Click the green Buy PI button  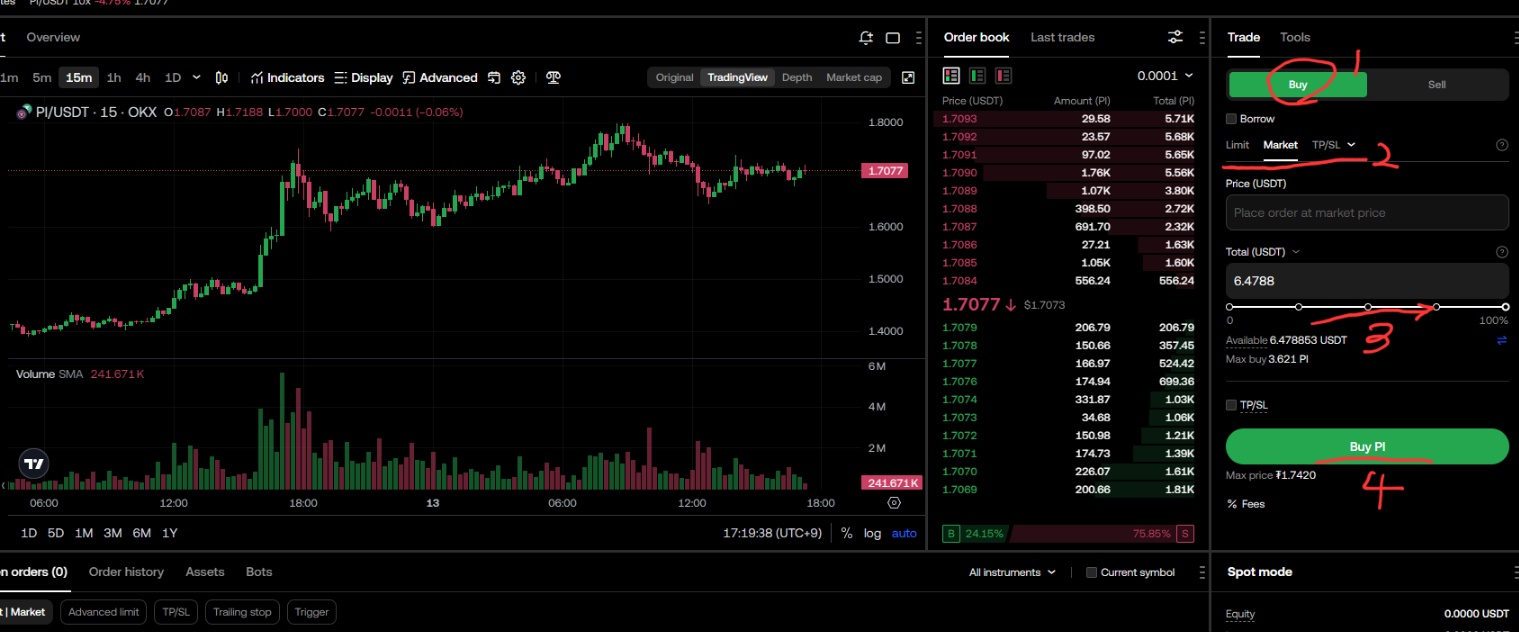(1367, 447)
